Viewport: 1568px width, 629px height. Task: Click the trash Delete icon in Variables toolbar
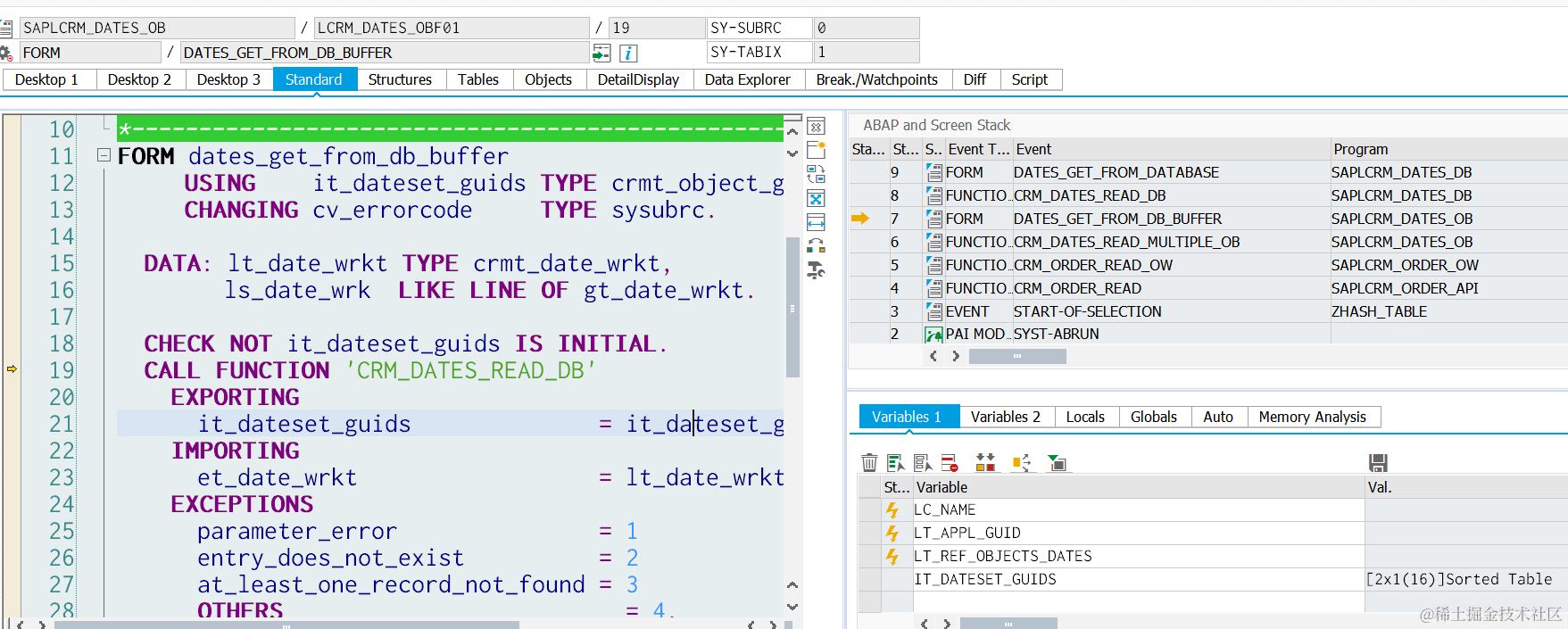869,462
